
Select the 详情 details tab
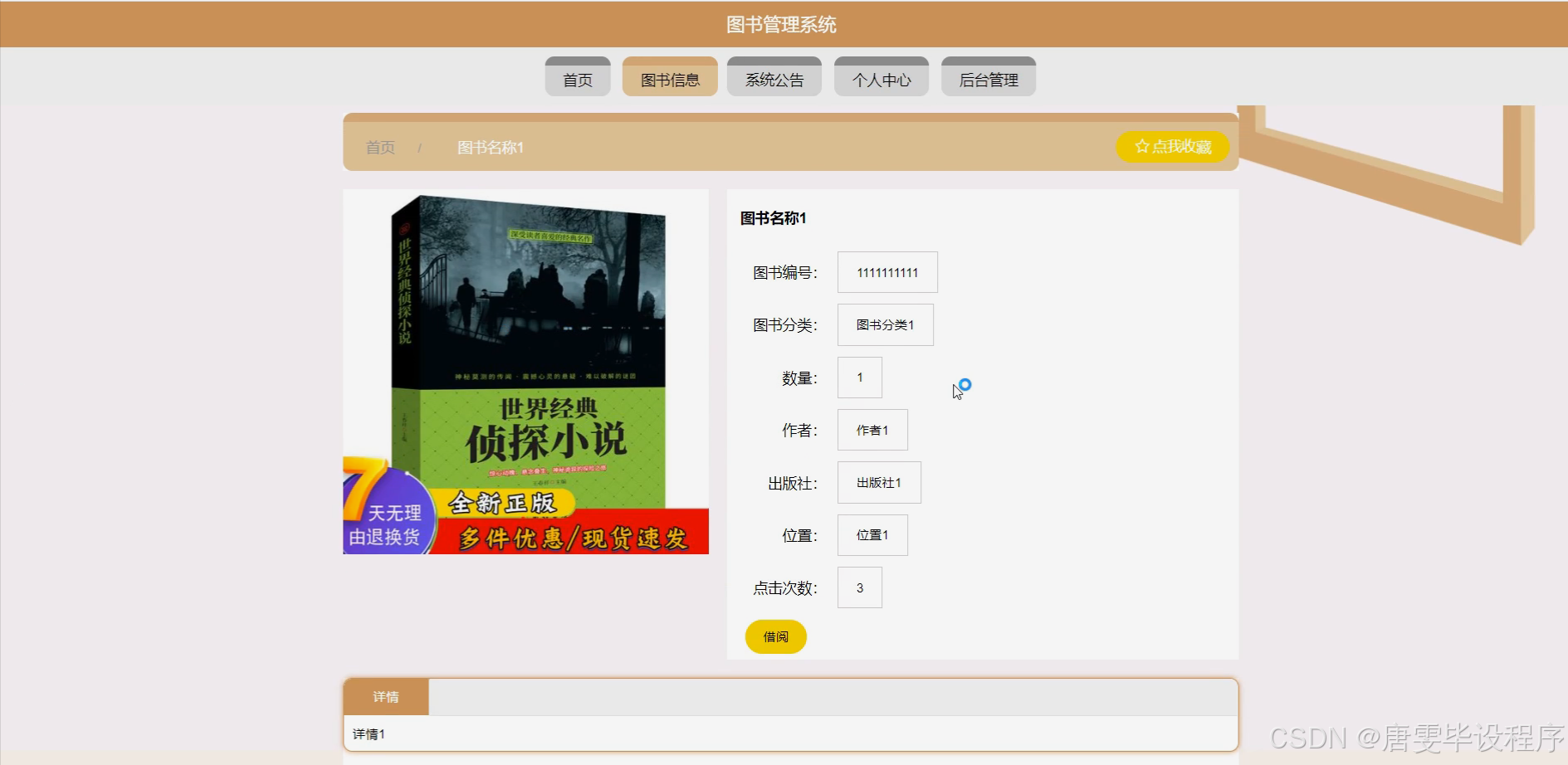386,697
